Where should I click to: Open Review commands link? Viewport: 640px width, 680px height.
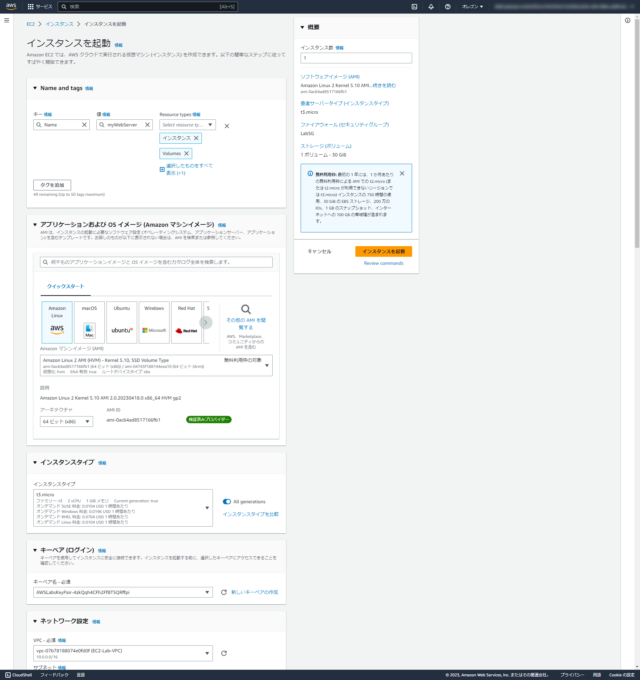pyautogui.click(x=383, y=263)
